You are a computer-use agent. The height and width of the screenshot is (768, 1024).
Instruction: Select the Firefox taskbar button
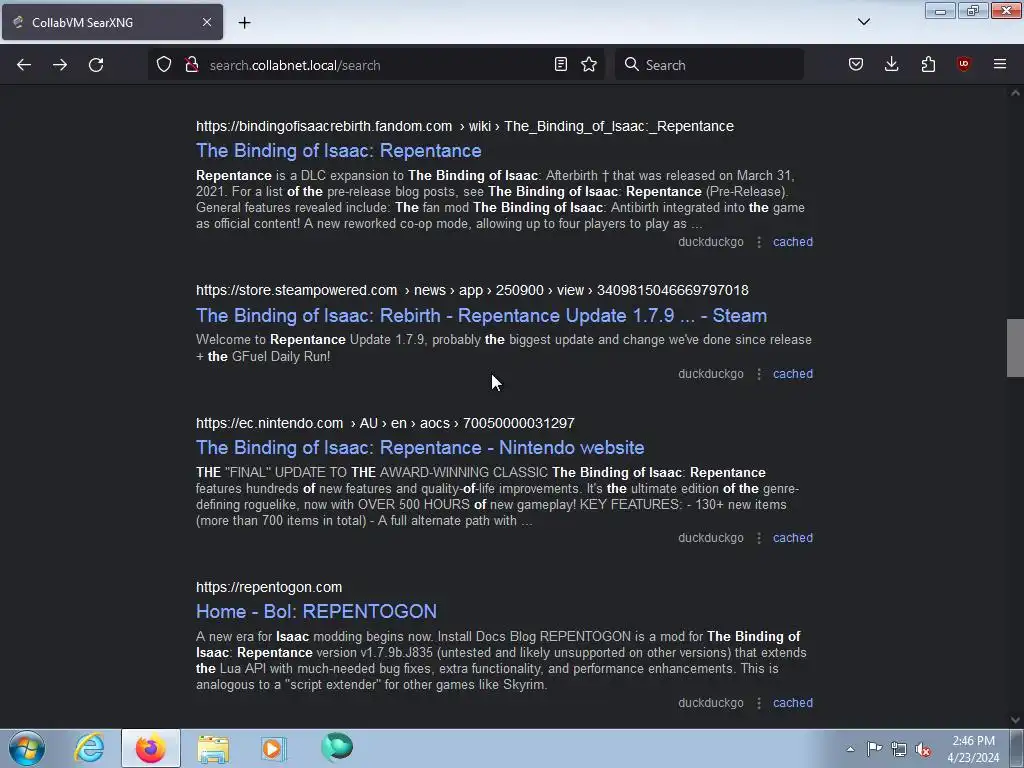point(150,748)
